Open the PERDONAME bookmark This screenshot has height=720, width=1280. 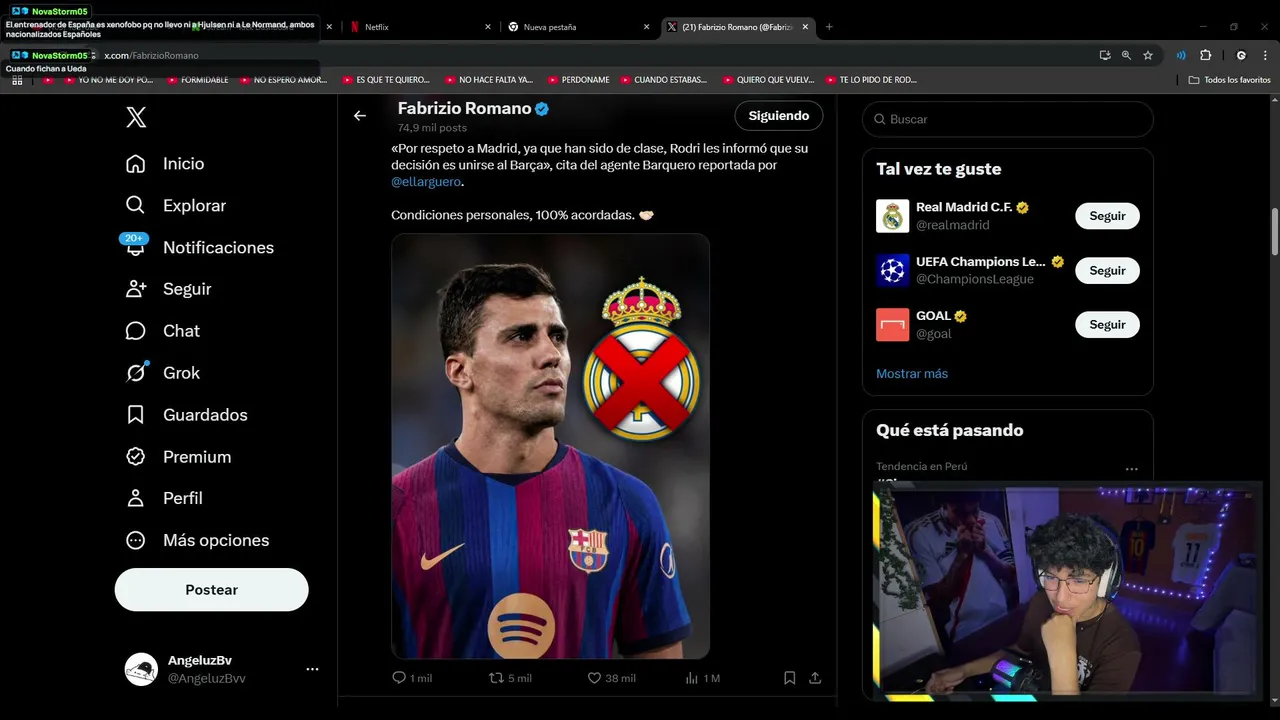point(578,80)
